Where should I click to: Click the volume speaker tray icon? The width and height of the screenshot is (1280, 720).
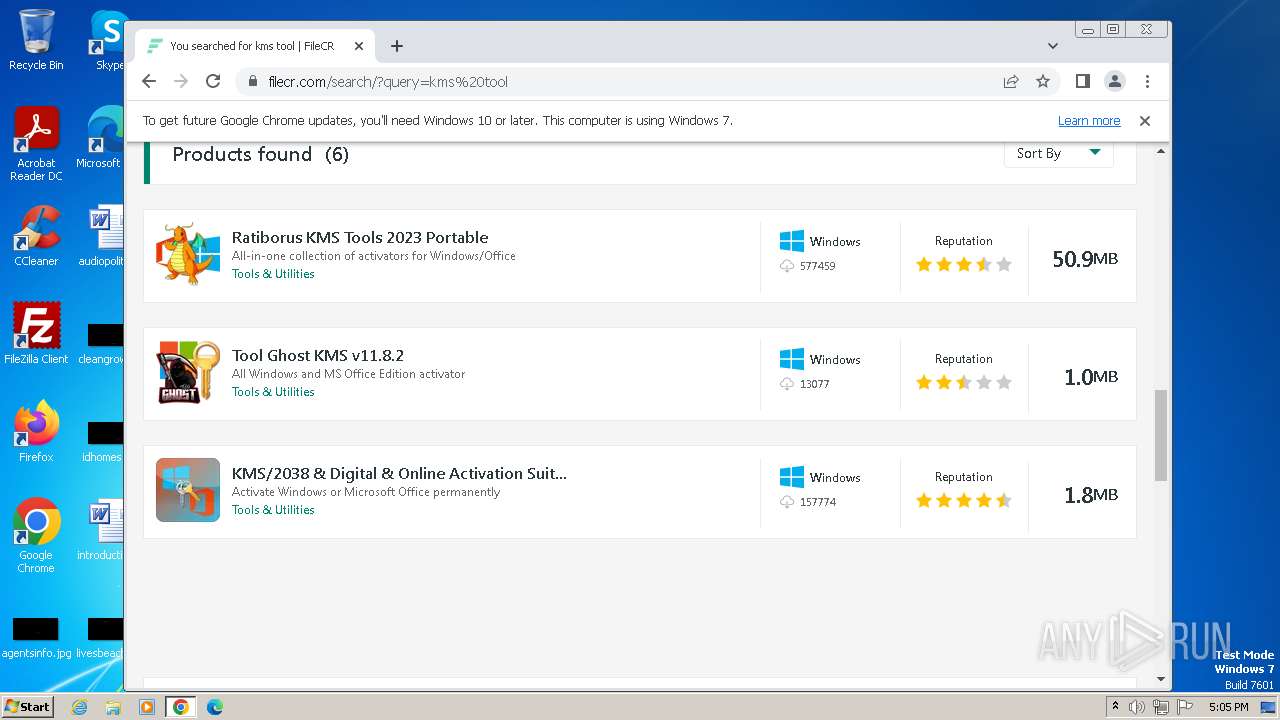click(1137, 707)
